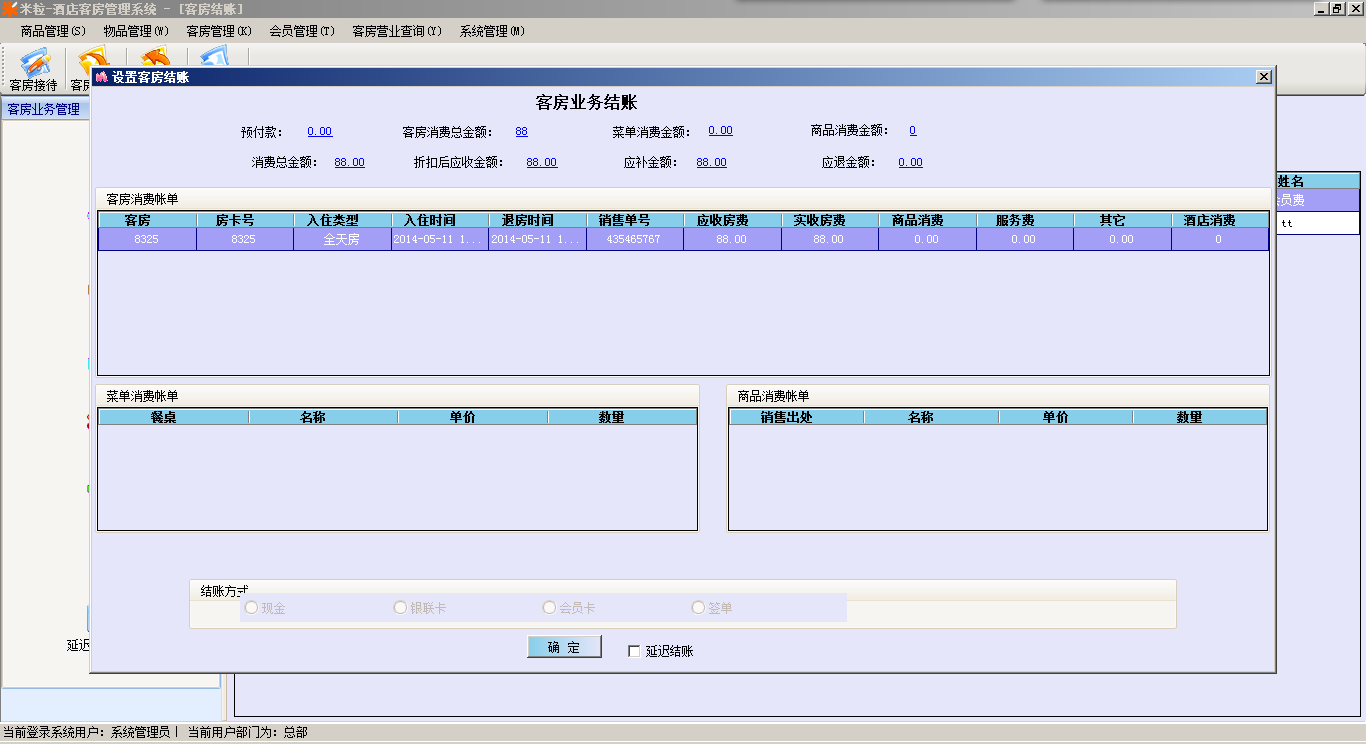Open the 会员管理 menu
Image resolution: width=1366 pixels, height=744 pixels.
(x=301, y=31)
